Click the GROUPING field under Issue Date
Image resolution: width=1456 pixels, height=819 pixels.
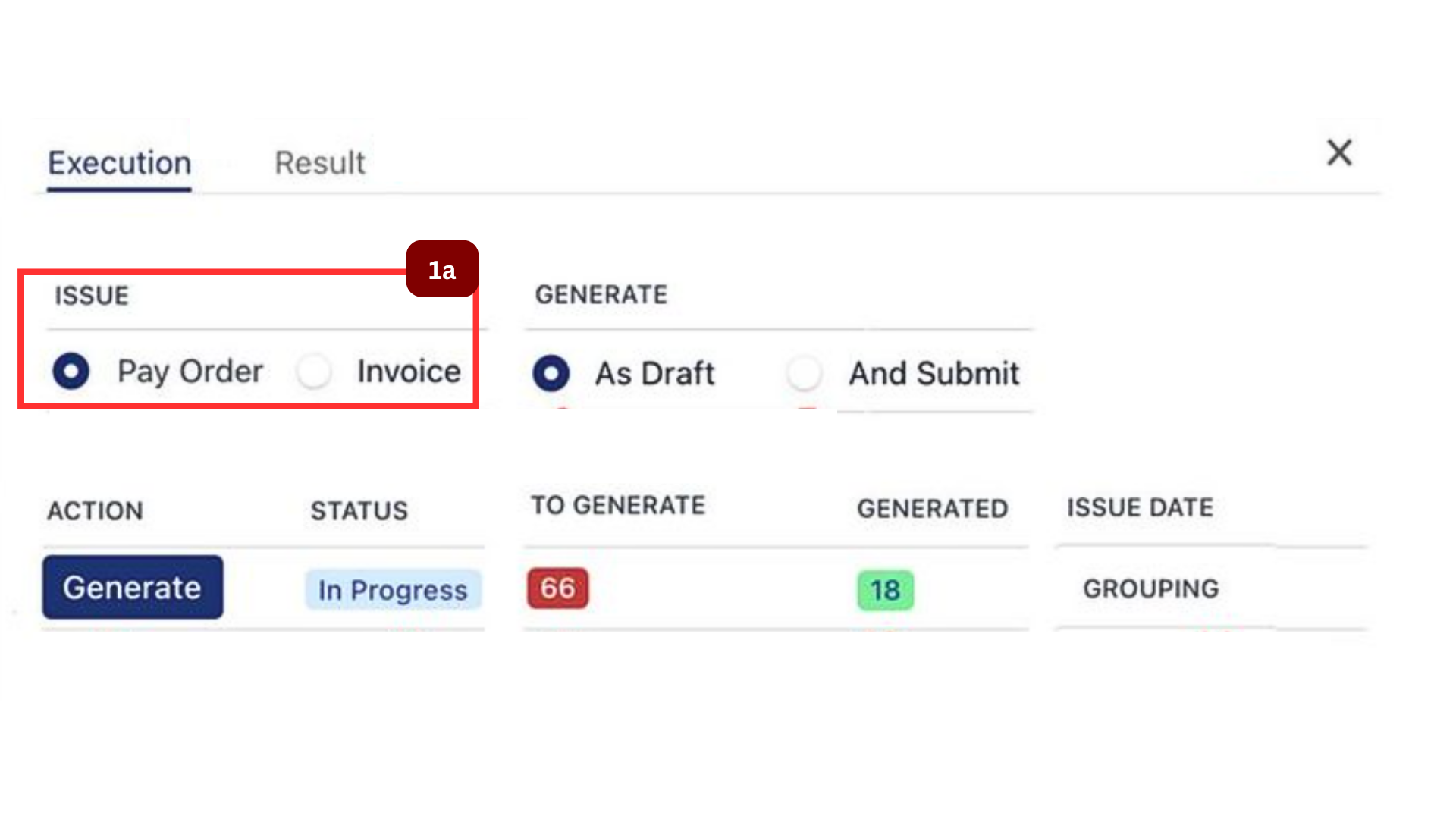point(1151,588)
